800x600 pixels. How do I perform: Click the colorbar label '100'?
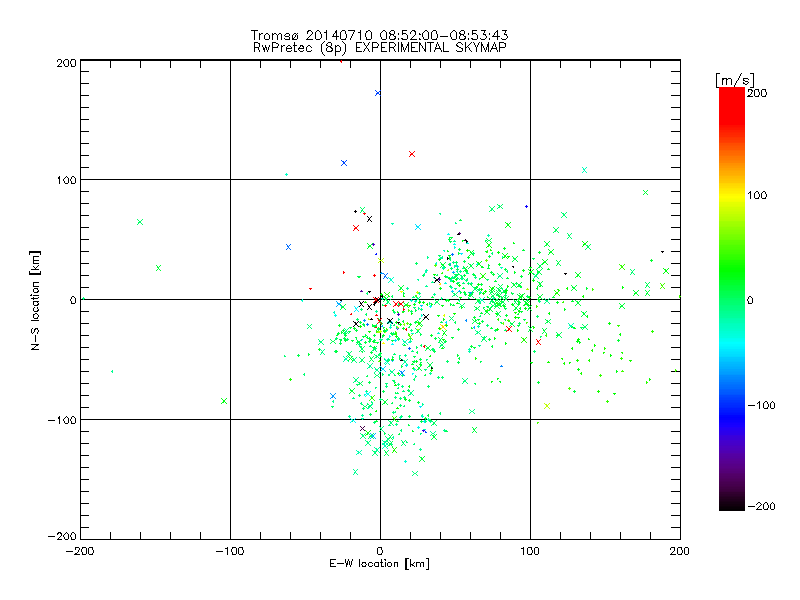(757, 195)
